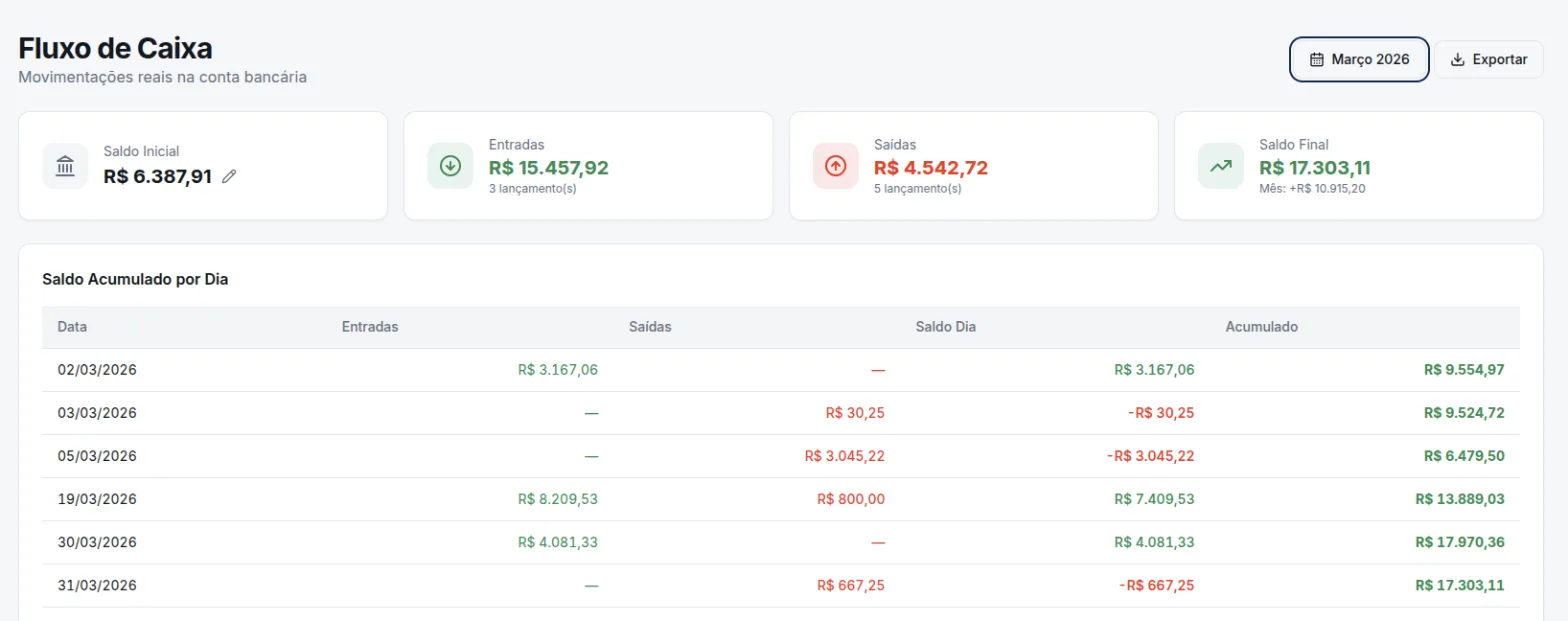Click the '5 lançamento(s)' text
This screenshot has height=621, width=1568.
pos(918,188)
